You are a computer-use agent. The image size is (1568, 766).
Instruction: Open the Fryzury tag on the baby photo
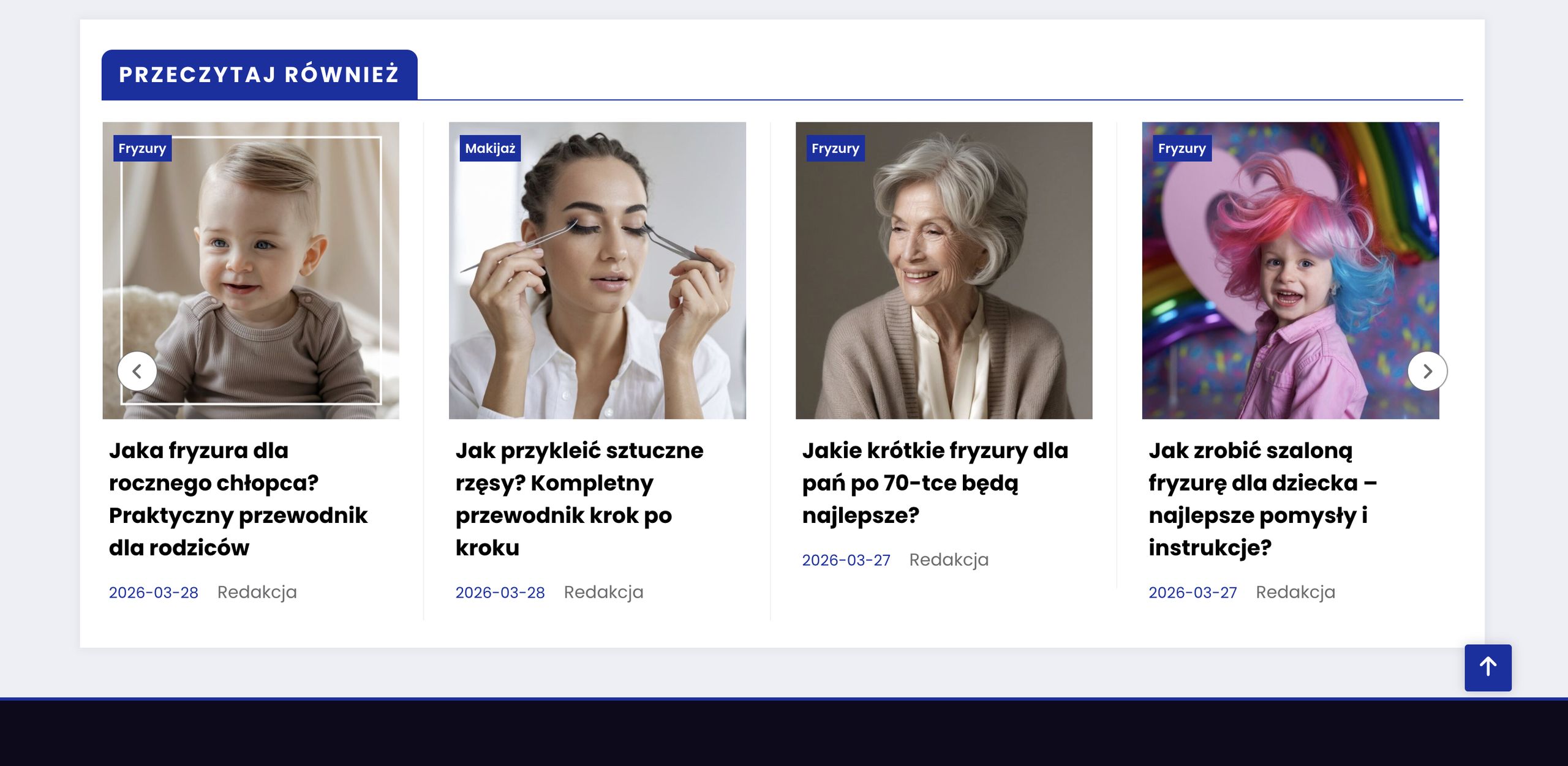(142, 148)
